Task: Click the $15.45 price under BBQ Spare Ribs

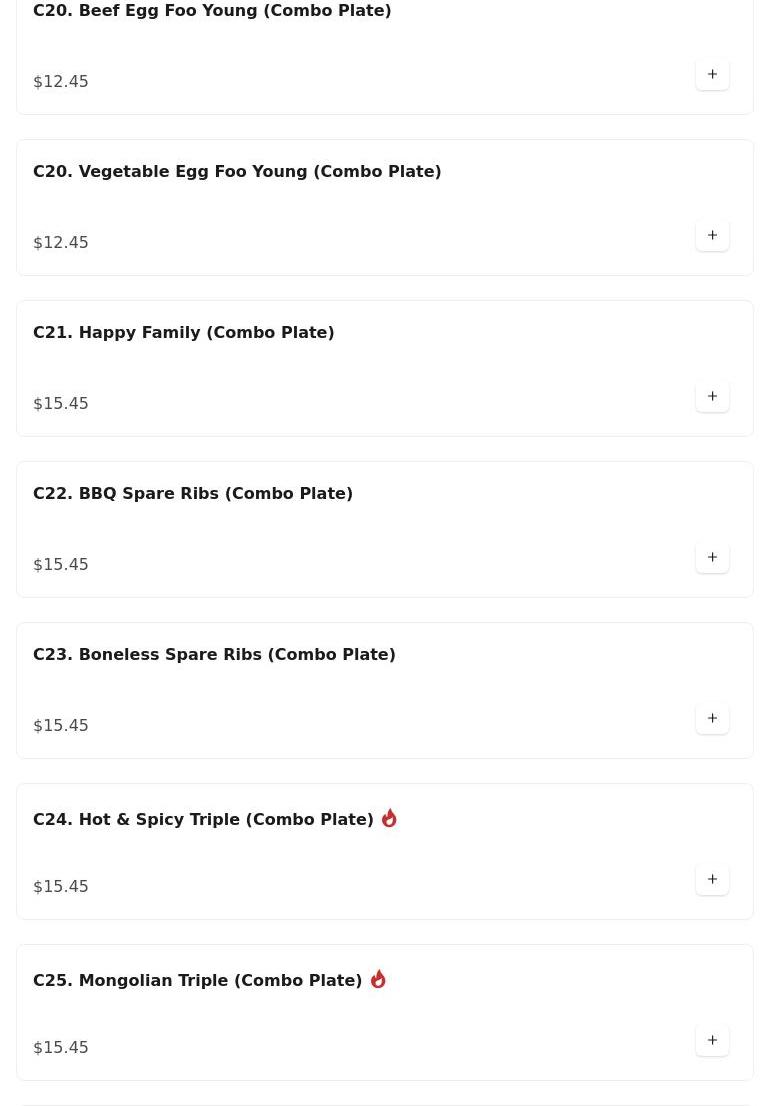Action: tap(61, 565)
